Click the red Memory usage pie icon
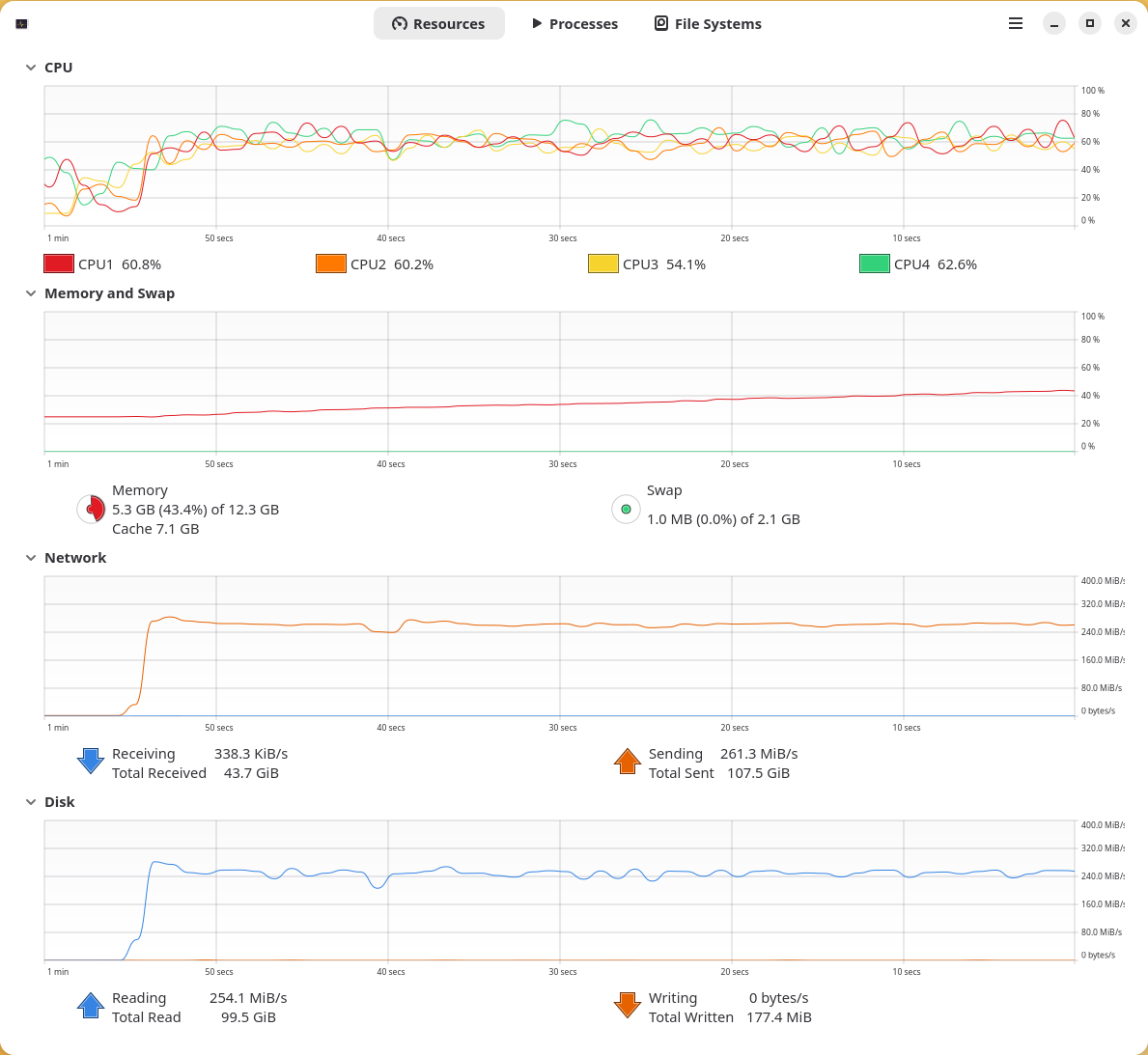The height and width of the screenshot is (1055, 1148). (x=90, y=509)
